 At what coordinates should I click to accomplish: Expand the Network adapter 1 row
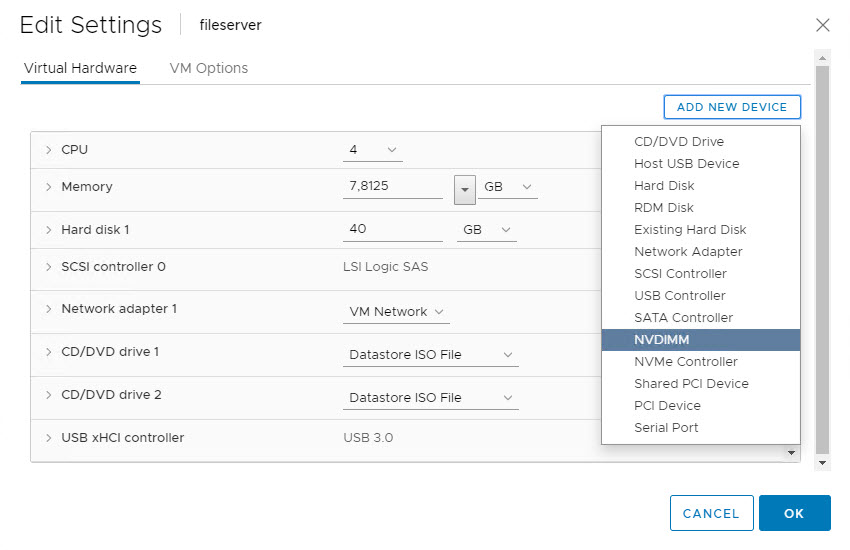48,309
